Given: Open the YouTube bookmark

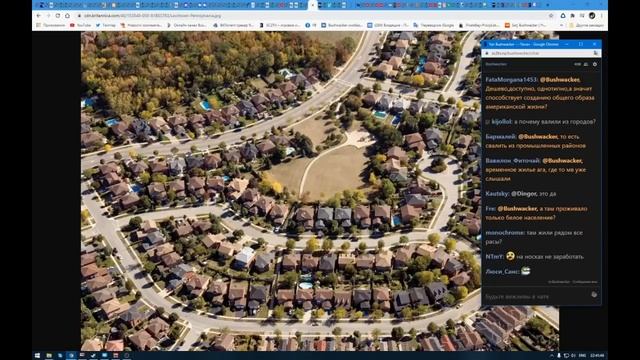Looking at the screenshot, I should pyautogui.click(x=81, y=25).
